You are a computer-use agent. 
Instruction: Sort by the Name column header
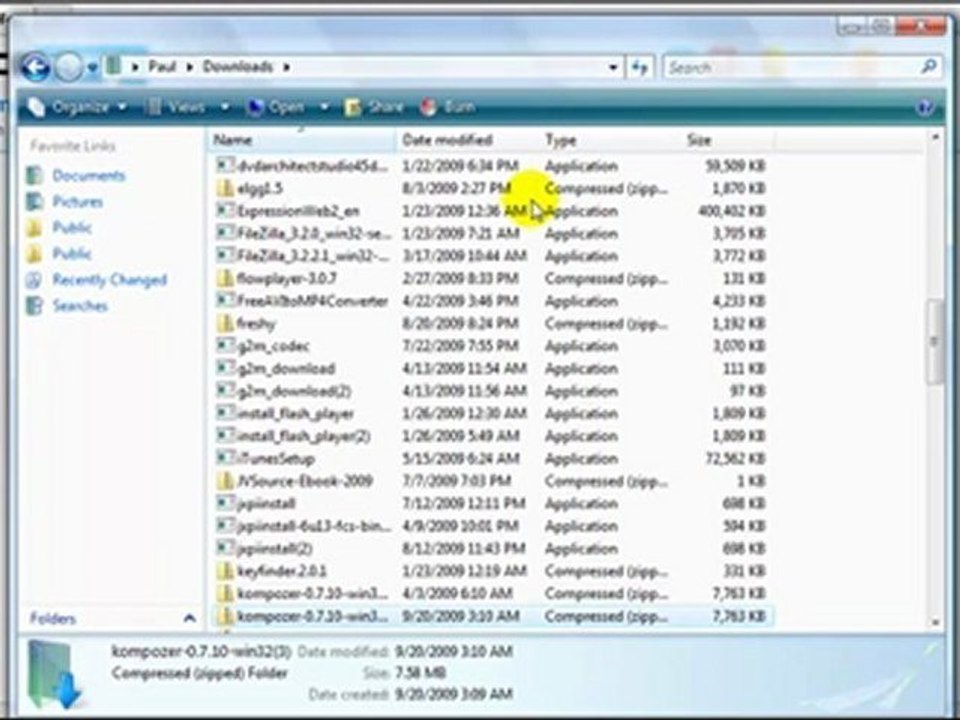pyautogui.click(x=302, y=140)
